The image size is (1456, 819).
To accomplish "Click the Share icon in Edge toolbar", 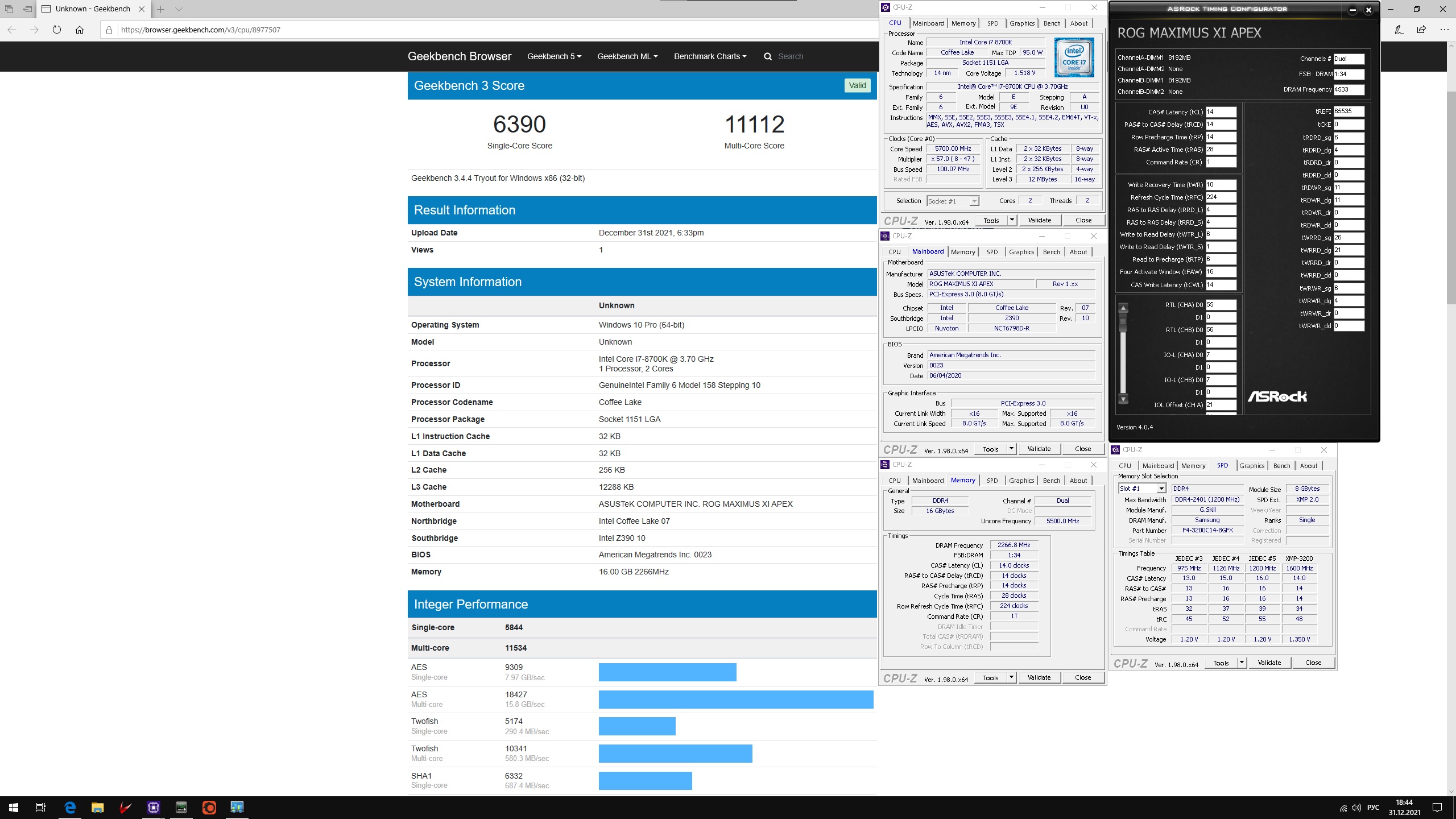I will pyautogui.click(x=1421, y=30).
